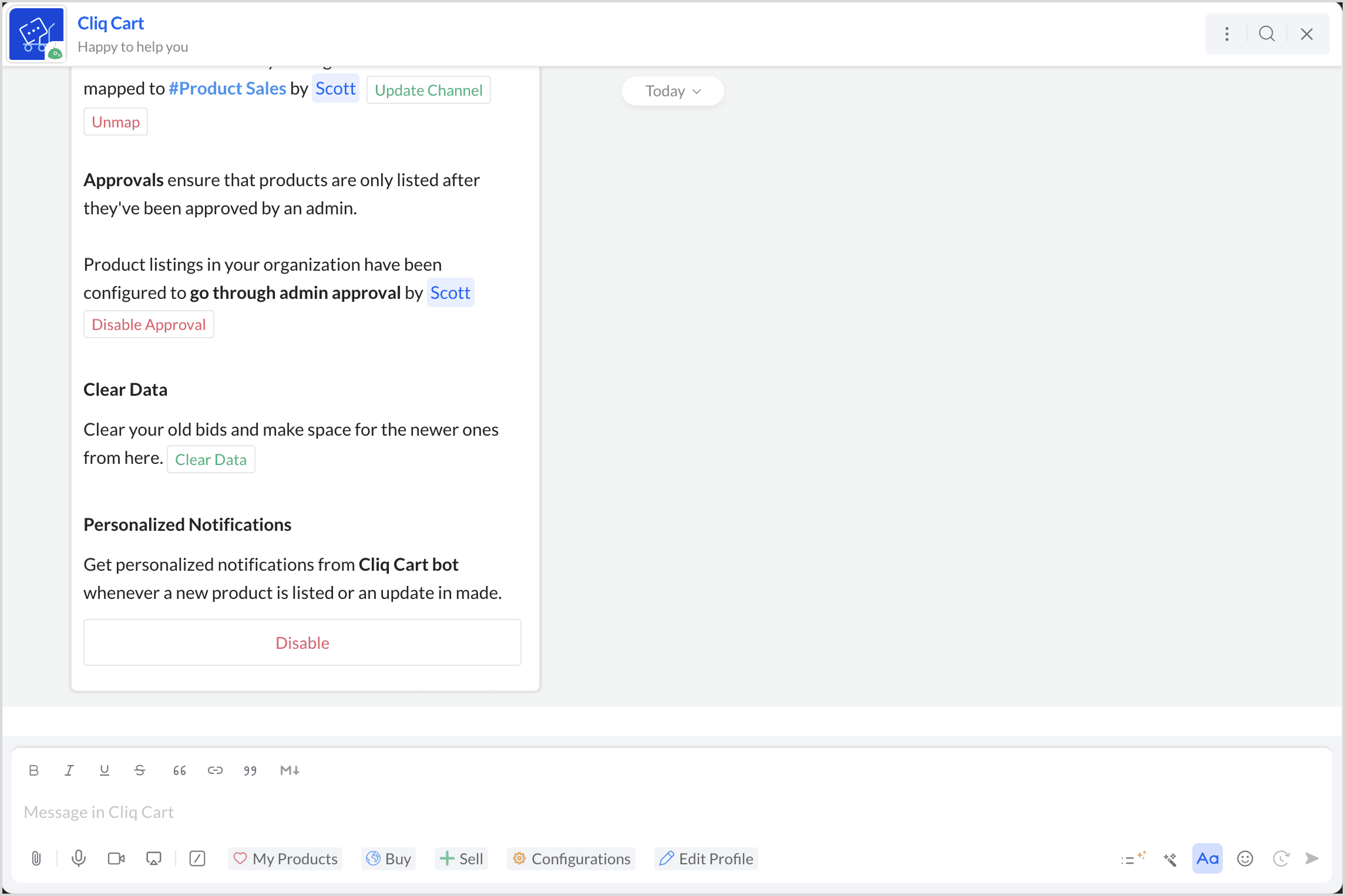Open the emoji picker
This screenshot has width=1345, height=896.
coord(1245,858)
